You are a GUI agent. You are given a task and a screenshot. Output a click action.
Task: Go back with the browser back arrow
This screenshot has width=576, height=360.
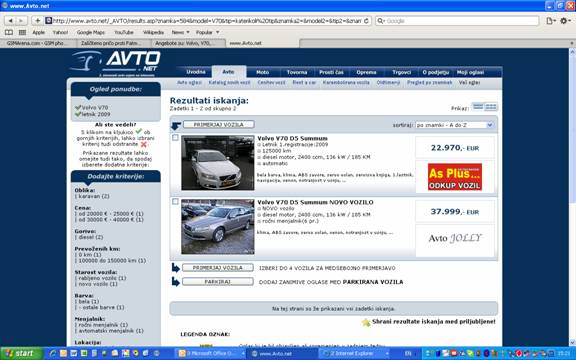tap(11, 21)
